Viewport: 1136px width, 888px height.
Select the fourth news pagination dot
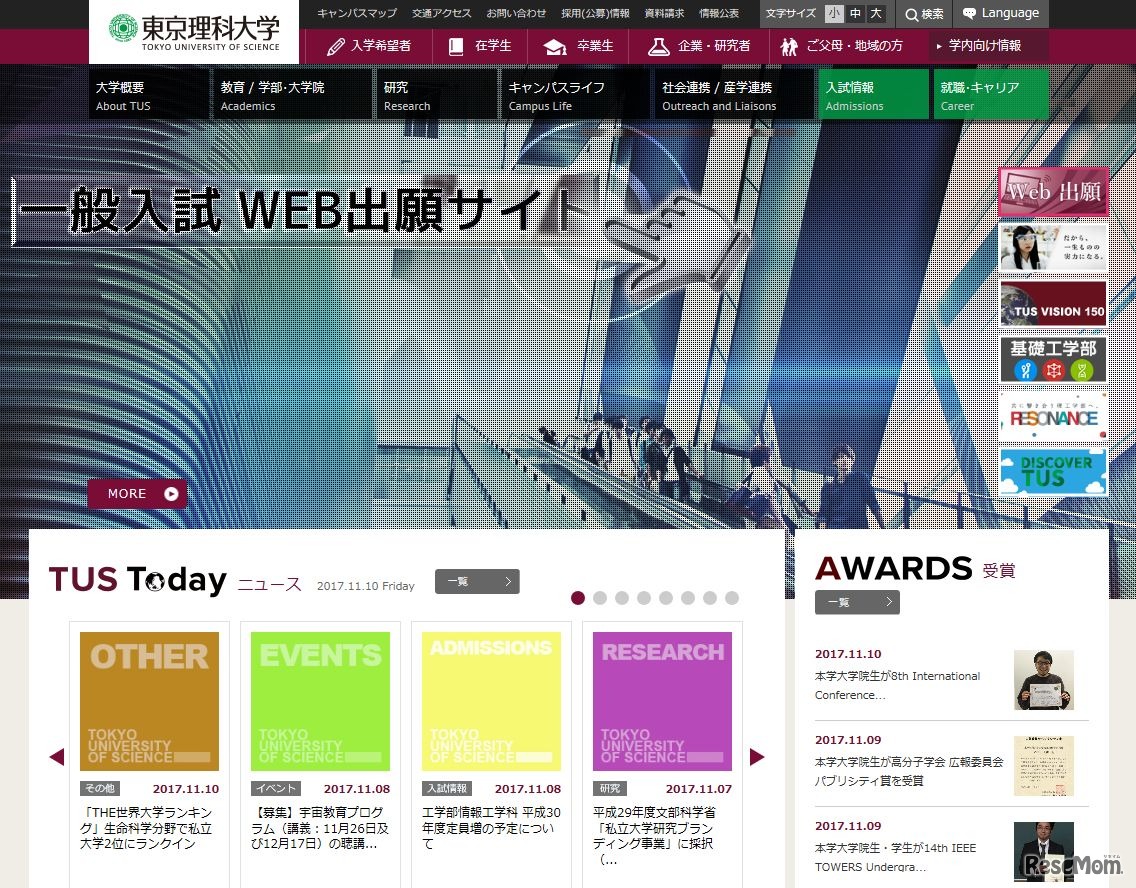644,598
